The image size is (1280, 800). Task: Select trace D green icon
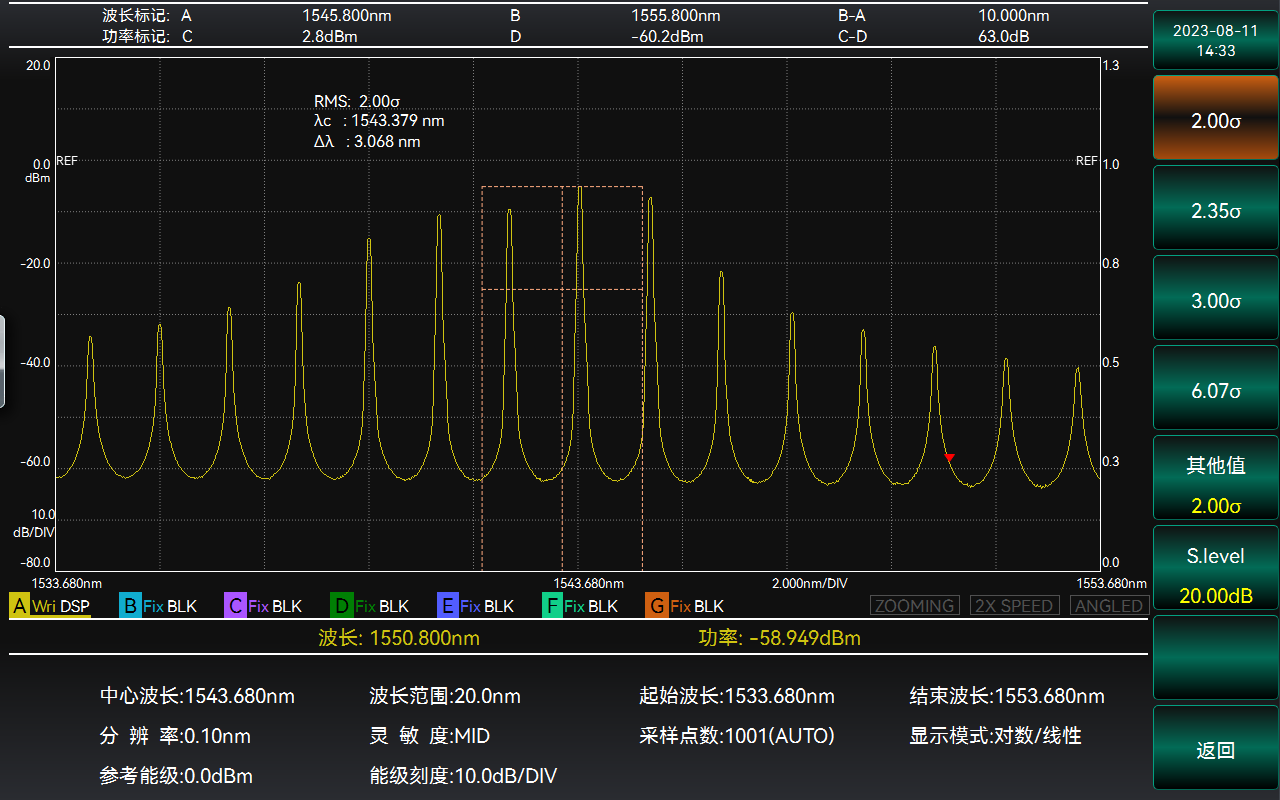(341, 606)
